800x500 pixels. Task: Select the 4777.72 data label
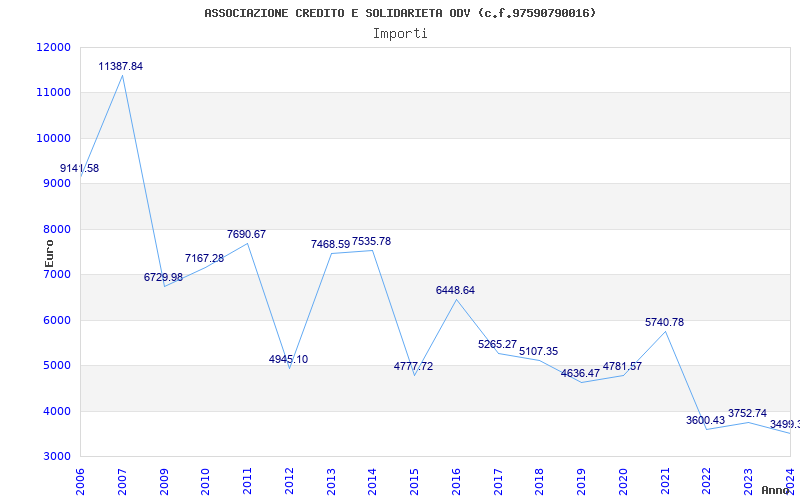point(413,366)
